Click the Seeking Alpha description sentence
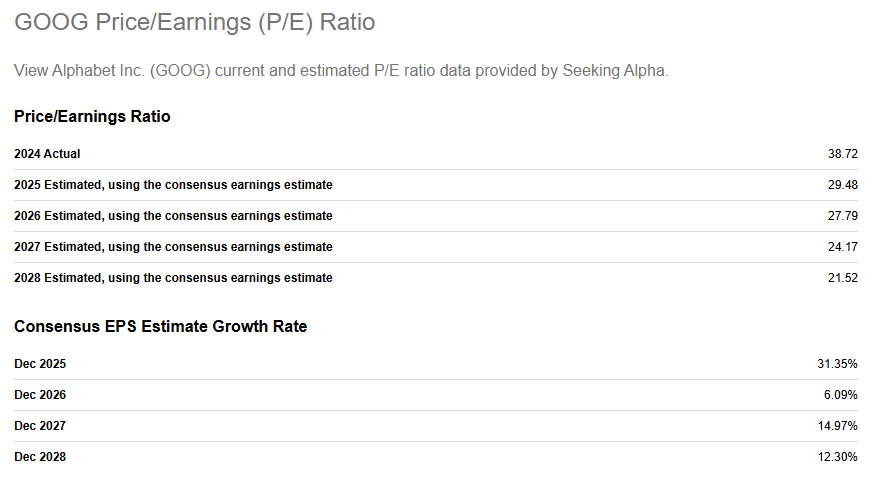The height and width of the screenshot is (482, 880). (x=341, y=71)
